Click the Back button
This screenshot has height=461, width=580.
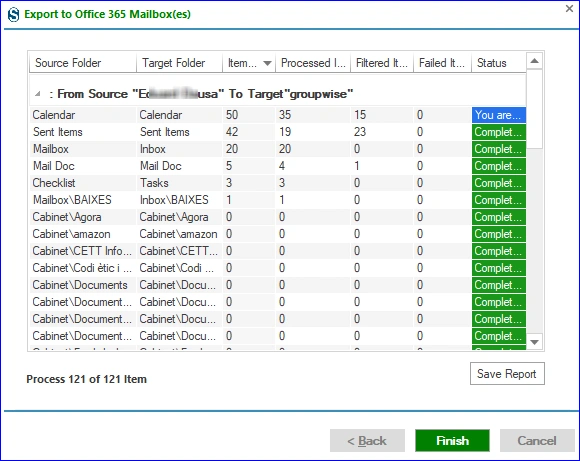[x=367, y=440]
